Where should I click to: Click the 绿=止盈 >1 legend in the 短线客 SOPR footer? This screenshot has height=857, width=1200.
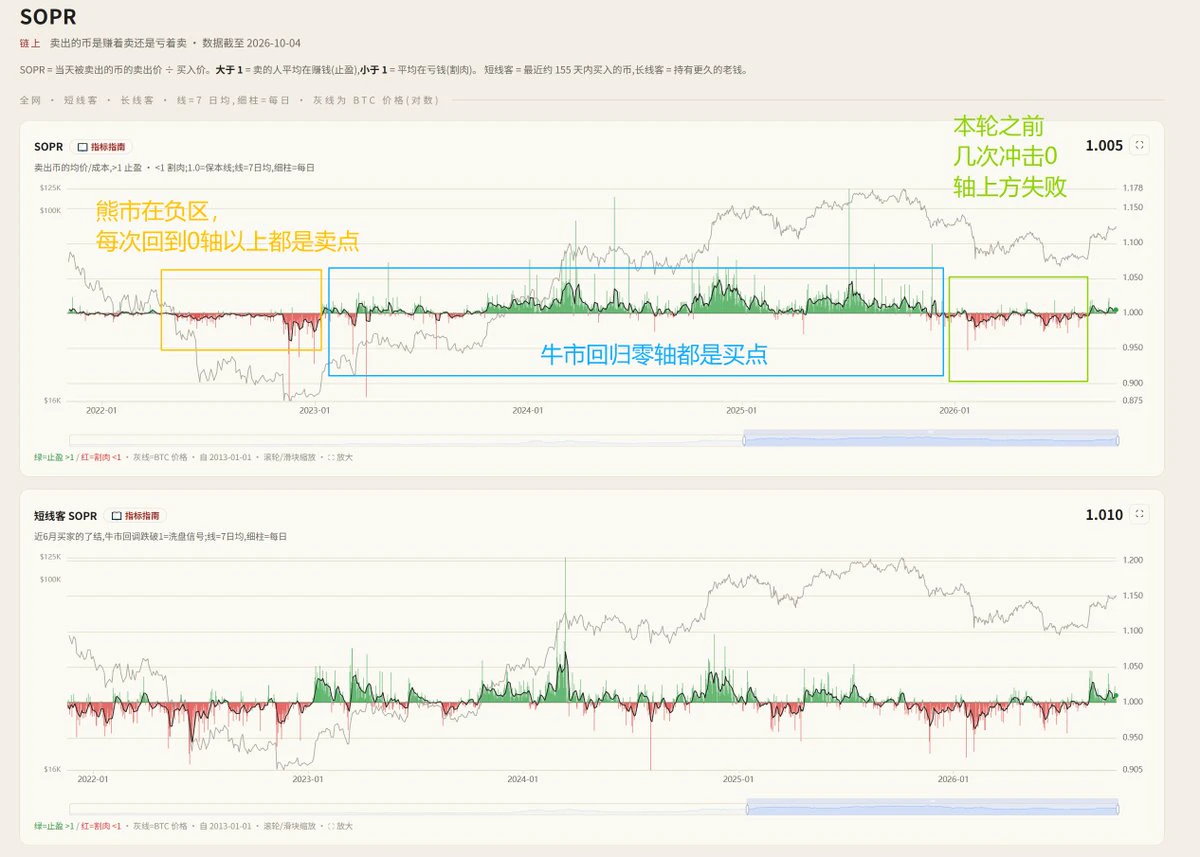pos(54,826)
